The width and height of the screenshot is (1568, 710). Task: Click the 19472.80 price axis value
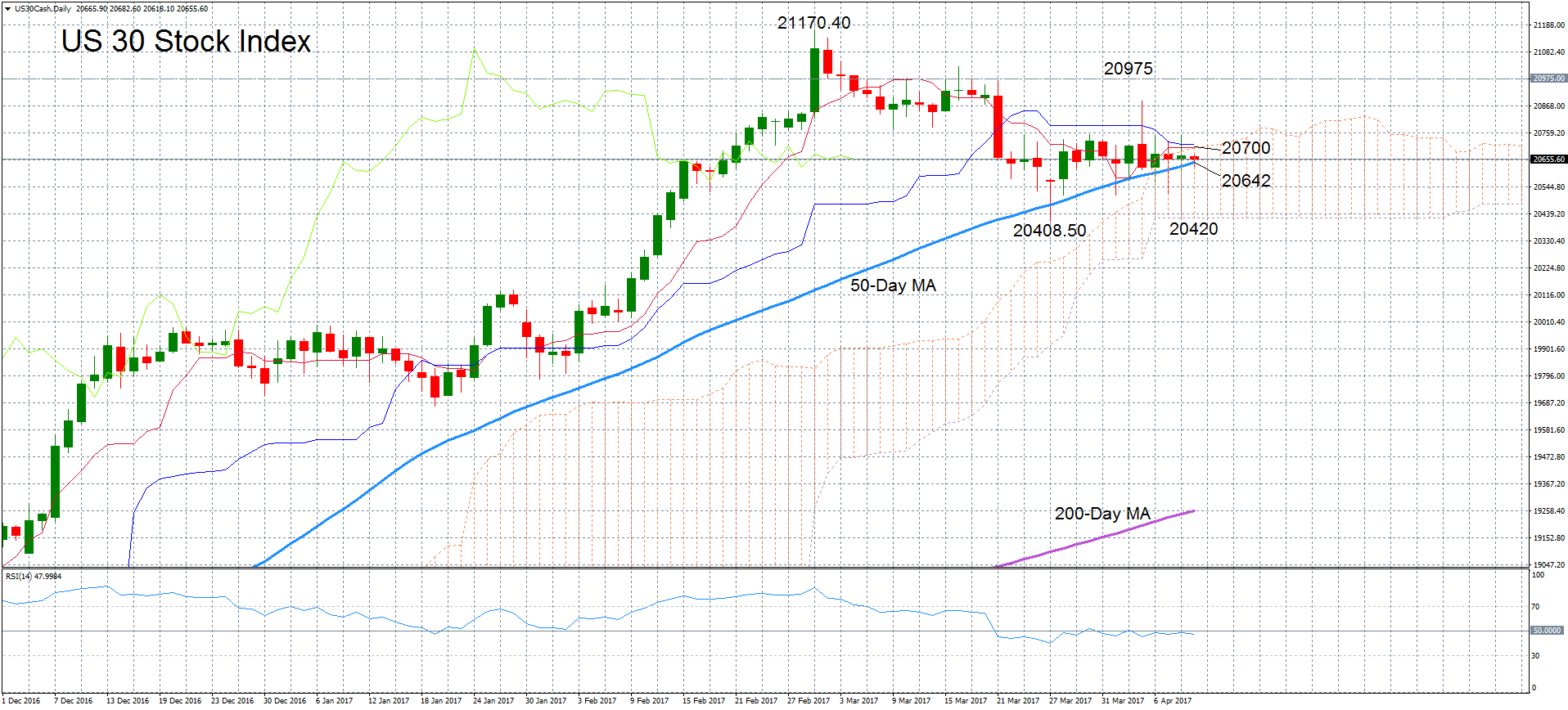pyautogui.click(x=1548, y=457)
